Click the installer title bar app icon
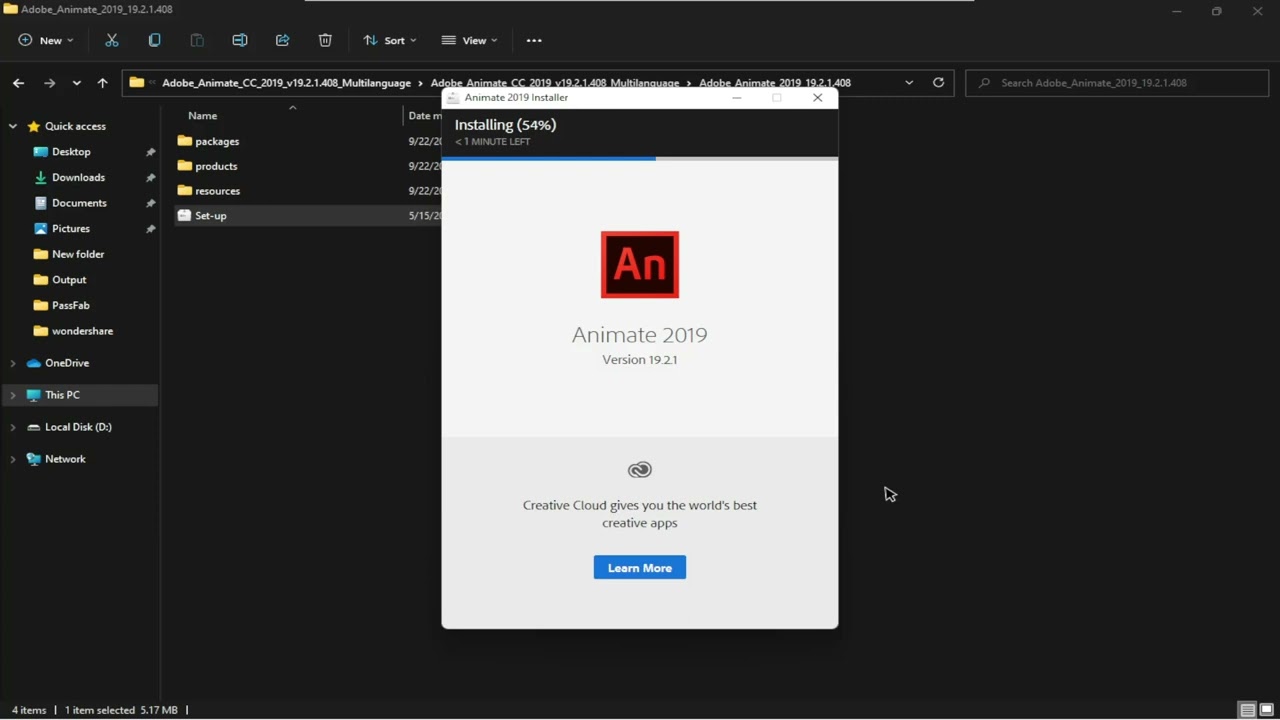The image size is (1280, 720). pyautogui.click(x=453, y=97)
